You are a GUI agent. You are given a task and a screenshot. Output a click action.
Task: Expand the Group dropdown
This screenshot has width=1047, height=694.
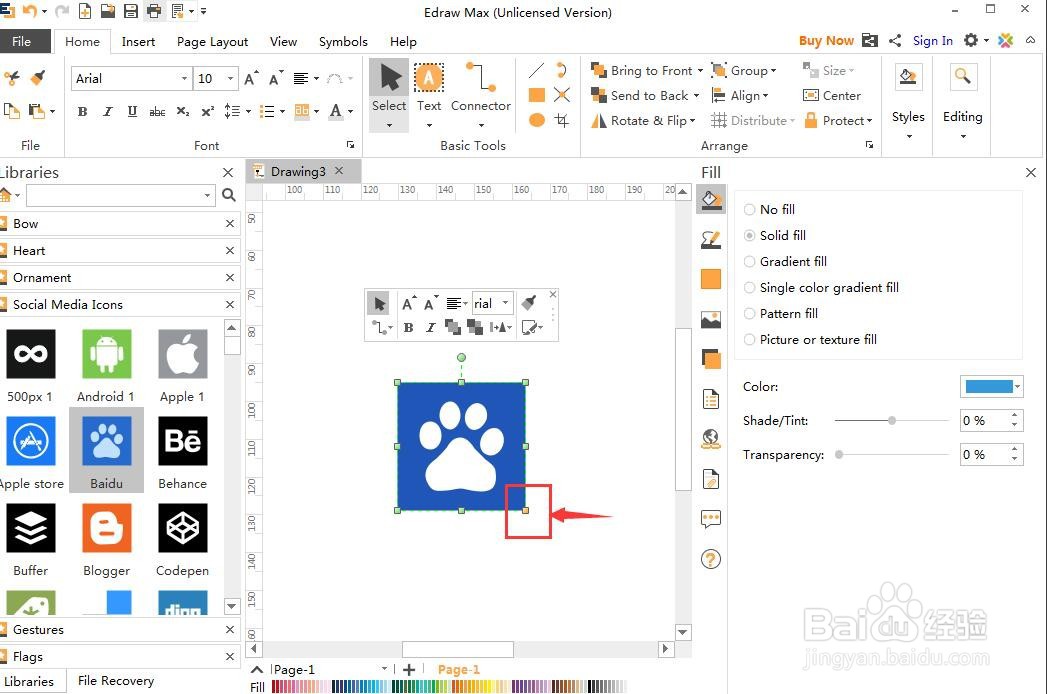pos(773,71)
